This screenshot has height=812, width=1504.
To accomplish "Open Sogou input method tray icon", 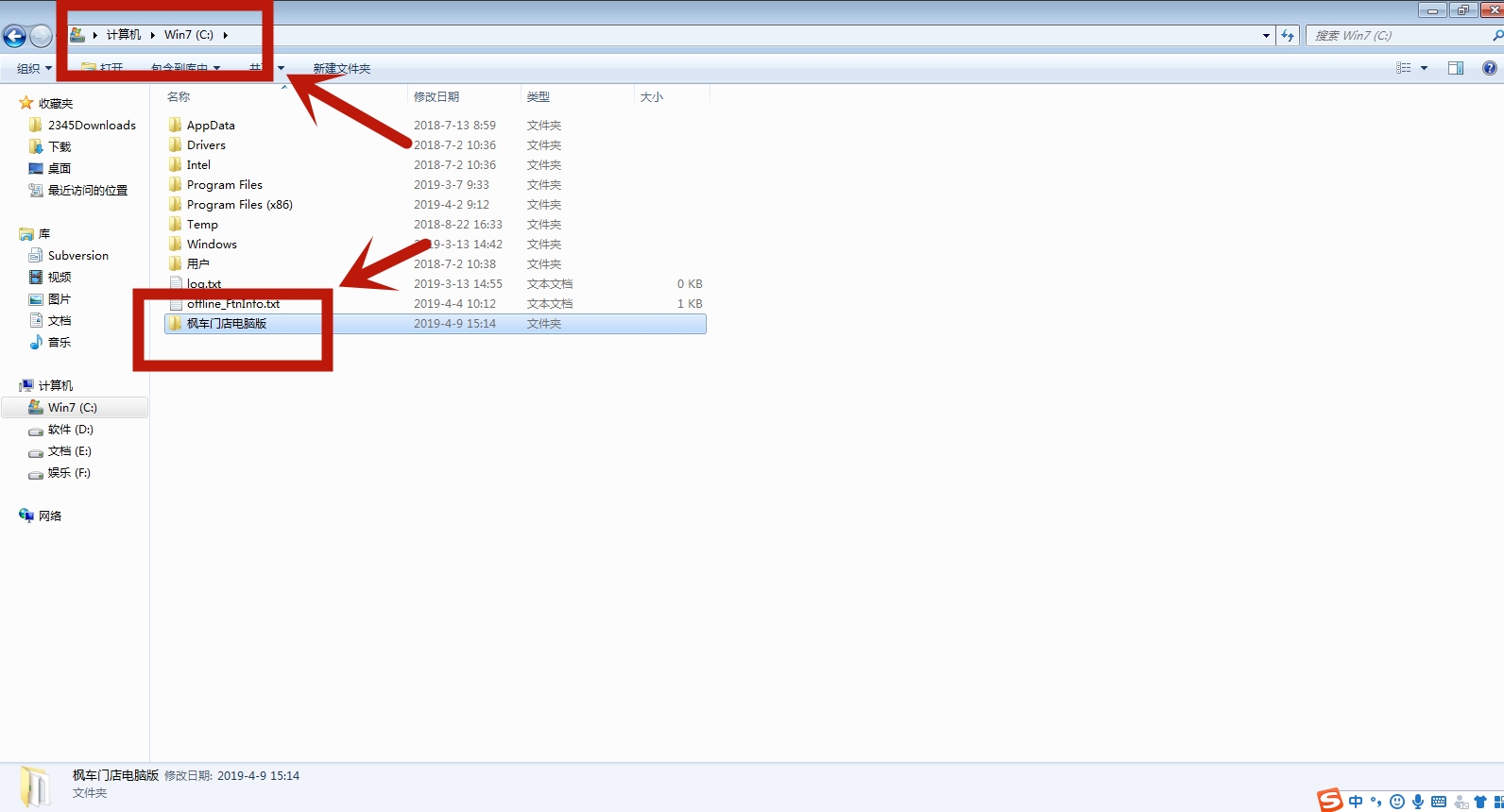I will 1330,801.
